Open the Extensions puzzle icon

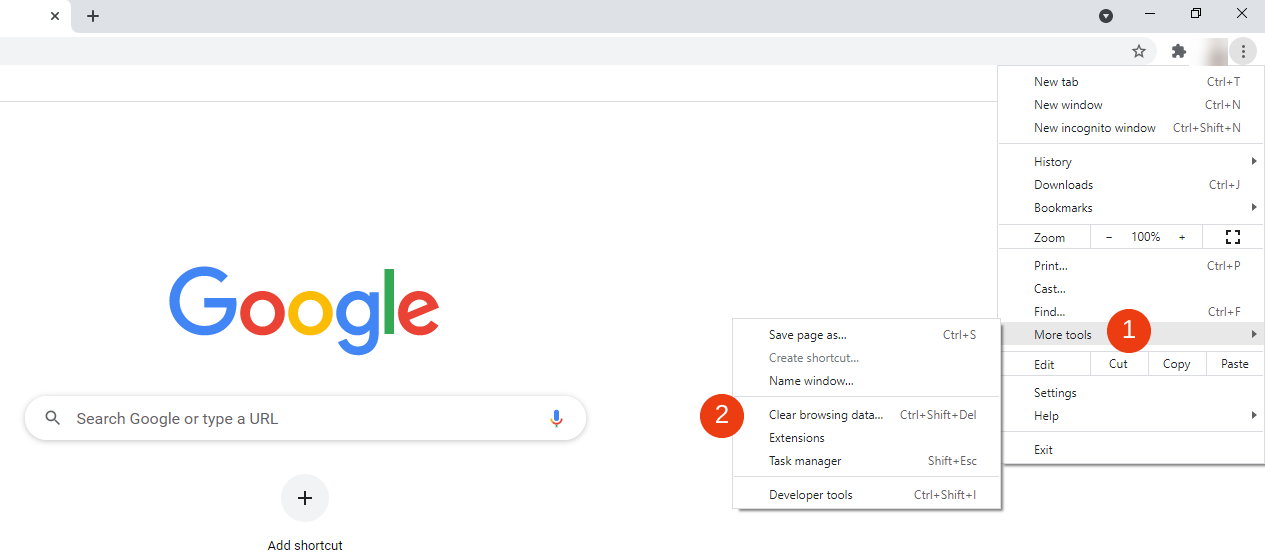click(x=1179, y=51)
